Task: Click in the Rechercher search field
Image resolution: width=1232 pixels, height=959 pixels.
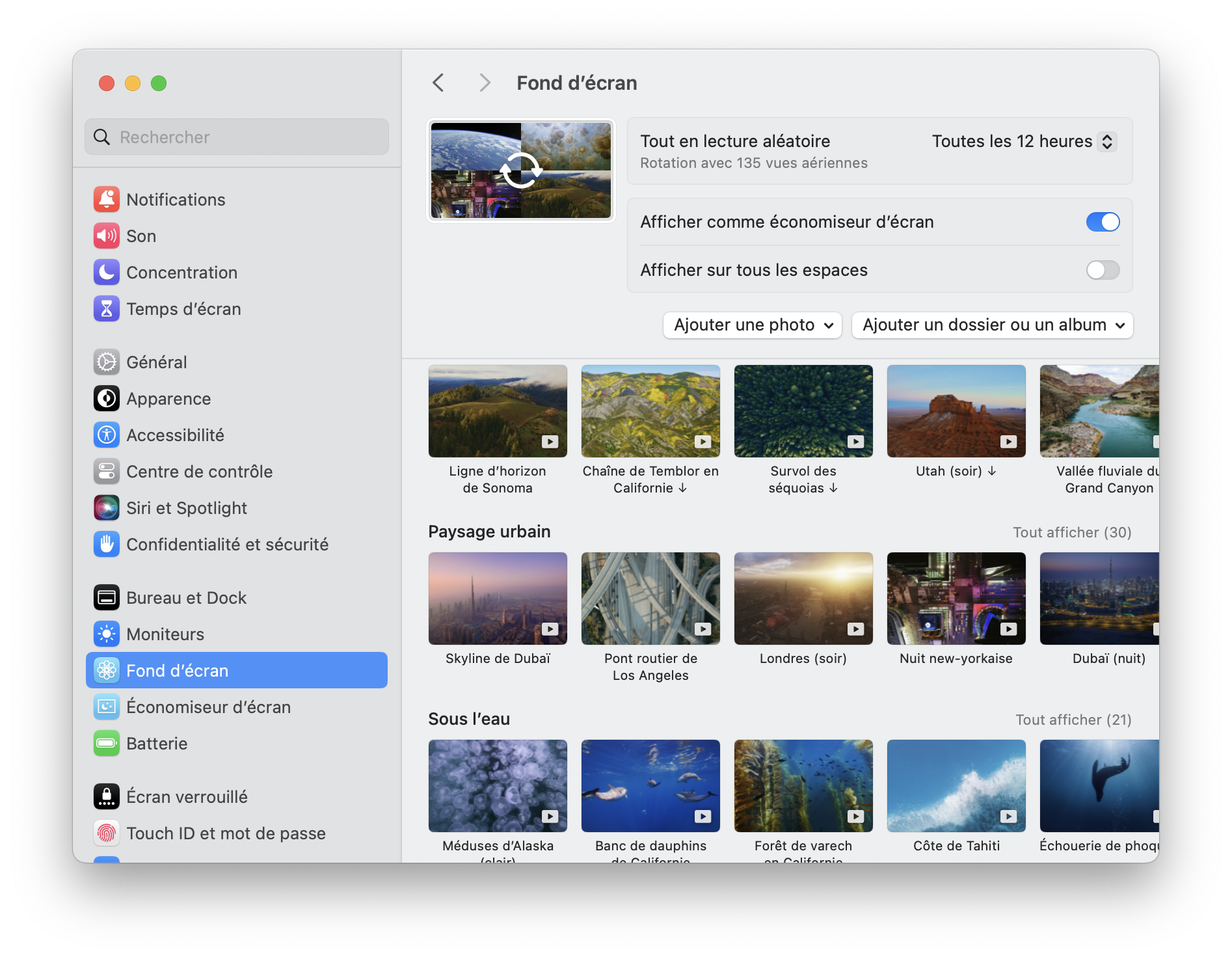Action: tap(237, 137)
